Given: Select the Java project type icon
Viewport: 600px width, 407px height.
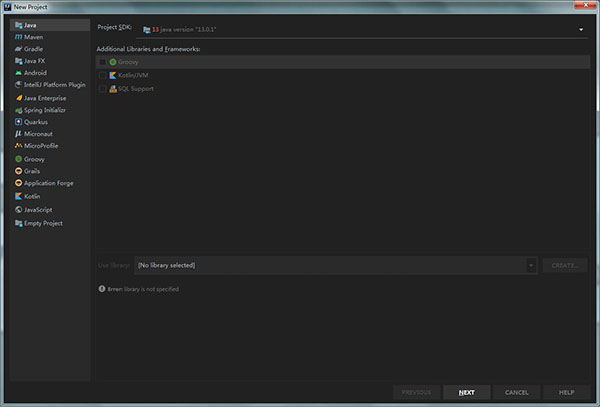Looking at the screenshot, I should (18, 25).
